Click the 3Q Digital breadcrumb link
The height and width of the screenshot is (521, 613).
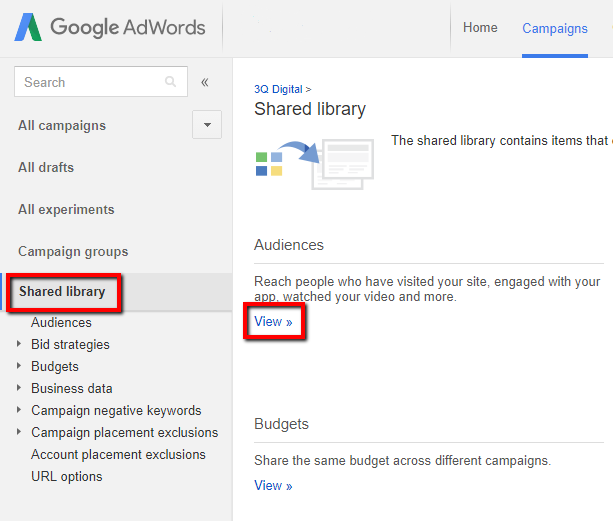point(278,89)
